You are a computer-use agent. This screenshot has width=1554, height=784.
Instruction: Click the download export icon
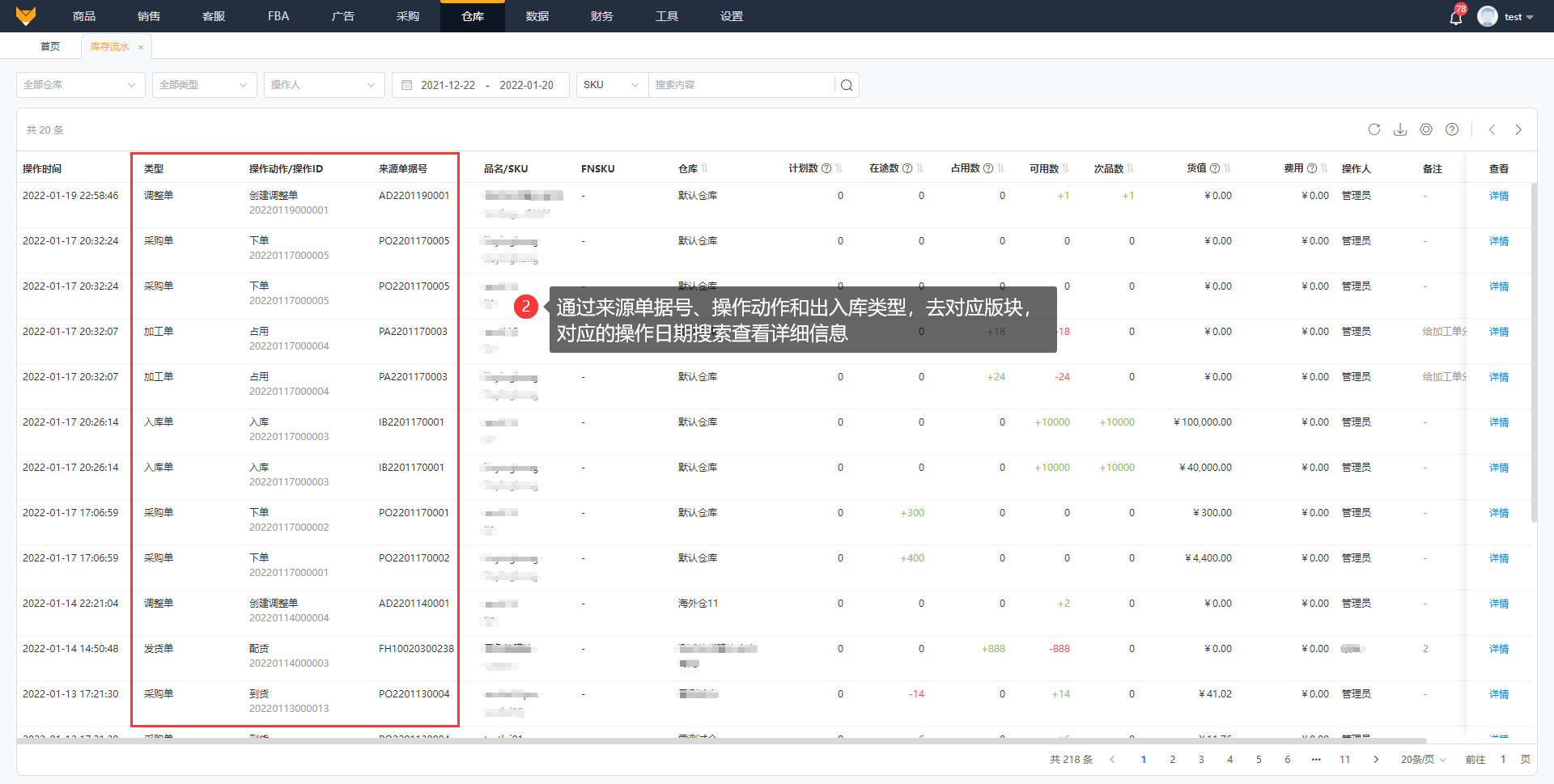(1400, 129)
